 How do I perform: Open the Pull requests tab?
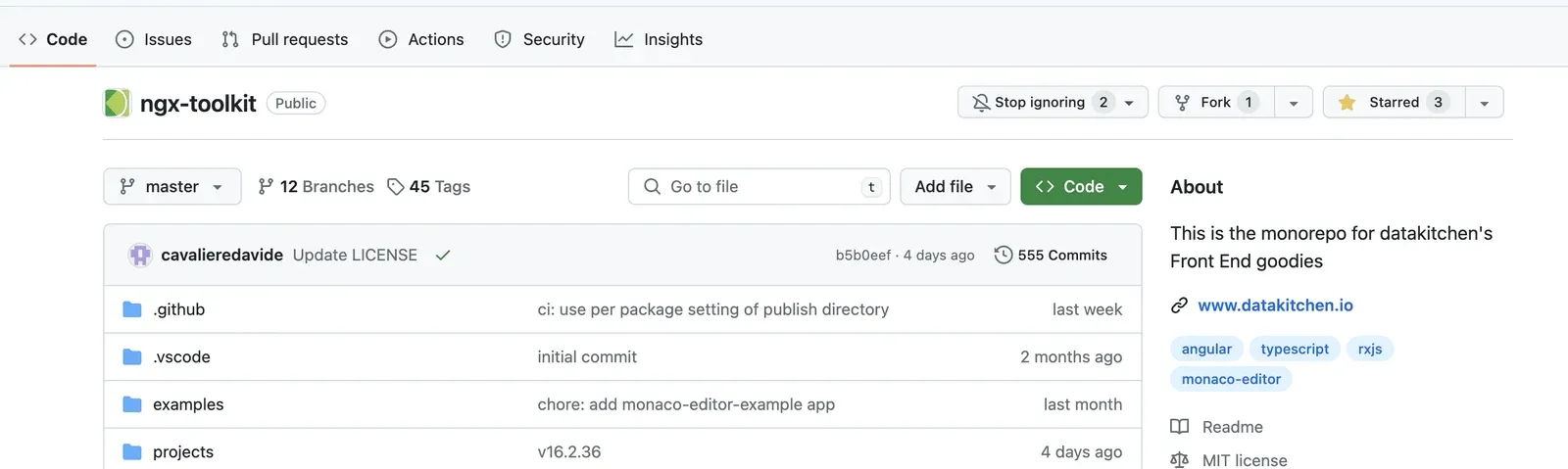point(285,39)
